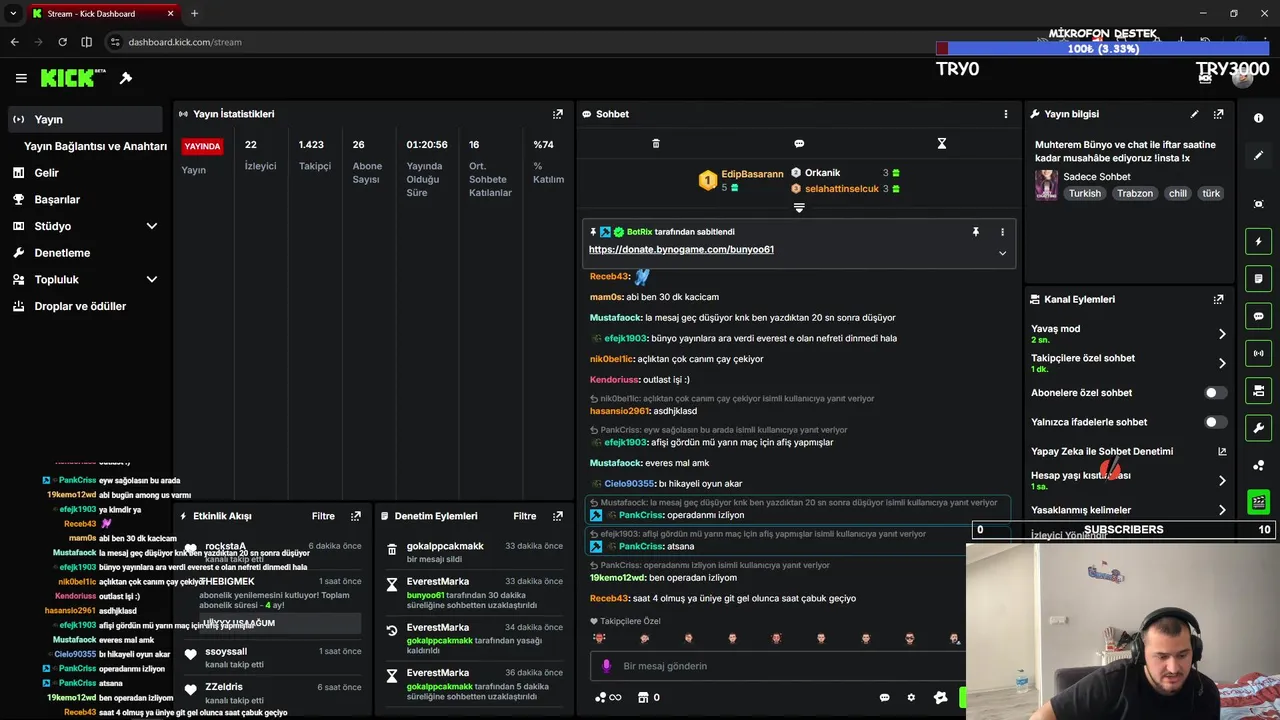Click the trash icon in the chat toolbar
Image resolution: width=1280 pixels, height=720 pixels.
(x=656, y=144)
